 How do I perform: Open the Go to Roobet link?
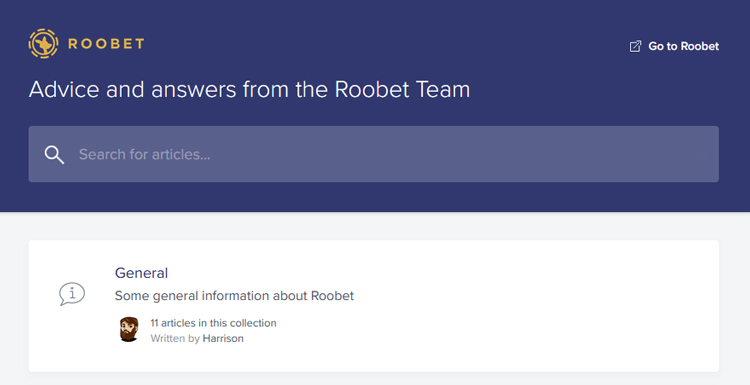point(674,46)
